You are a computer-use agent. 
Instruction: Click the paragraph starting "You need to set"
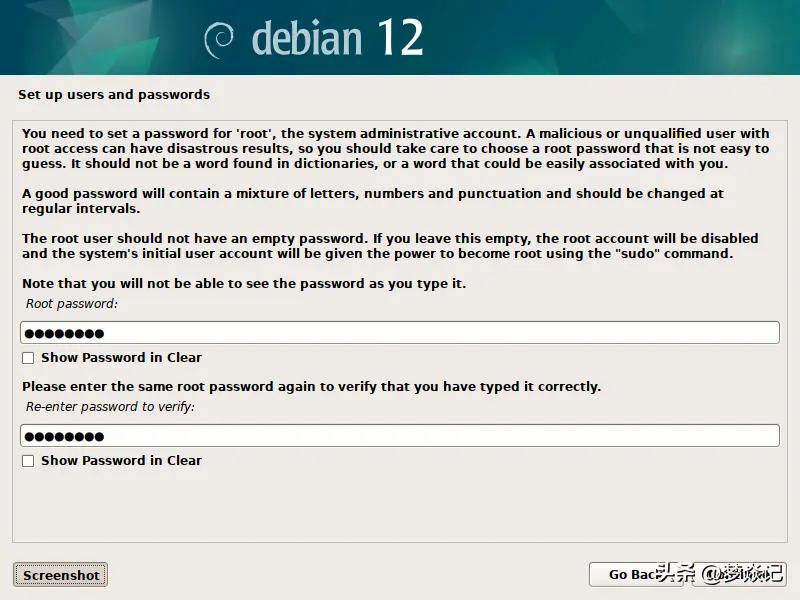[395, 149]
